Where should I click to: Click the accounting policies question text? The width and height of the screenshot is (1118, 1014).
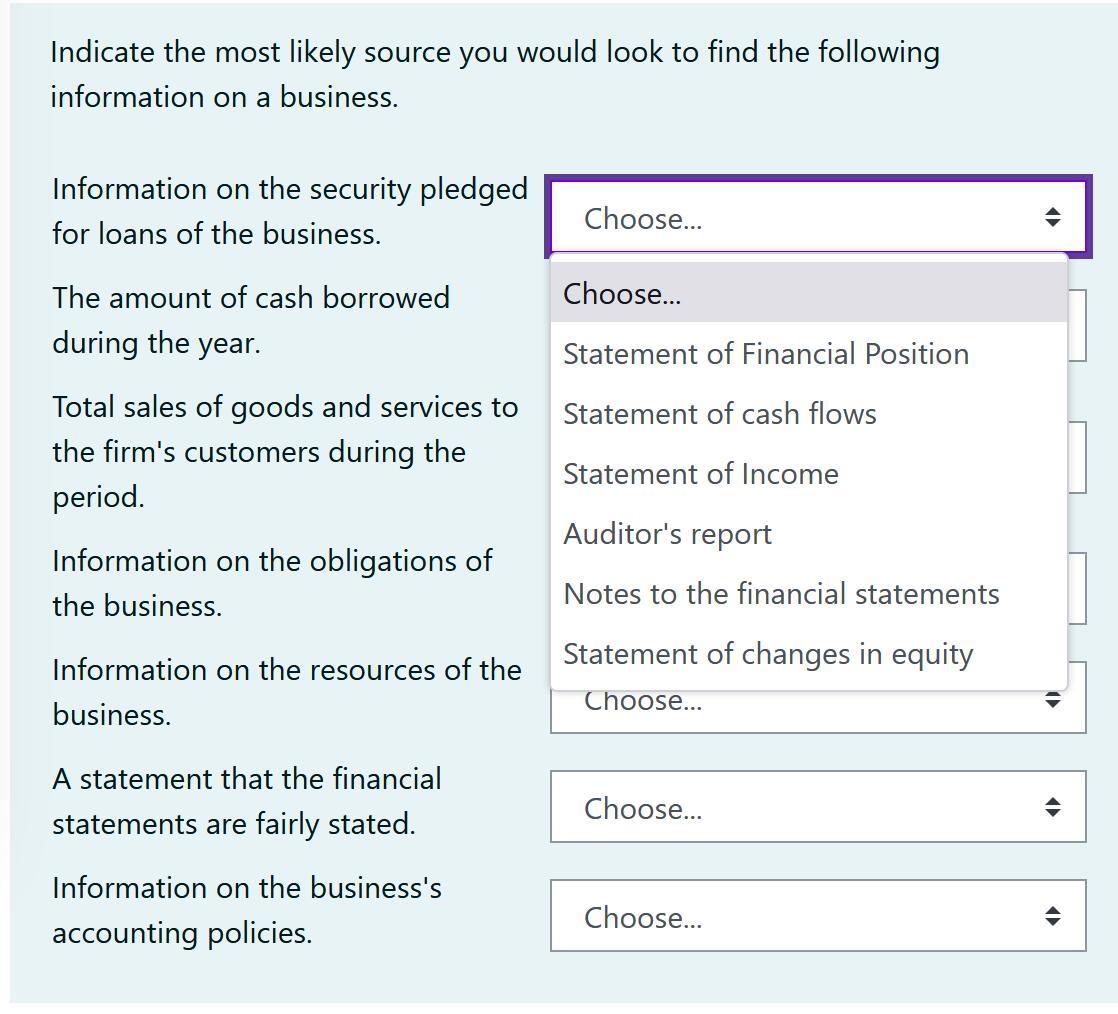(244, 910)
